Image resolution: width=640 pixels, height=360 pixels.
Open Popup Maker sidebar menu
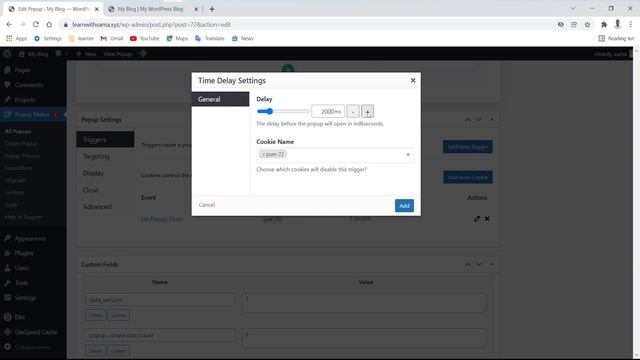coord(32,115)
